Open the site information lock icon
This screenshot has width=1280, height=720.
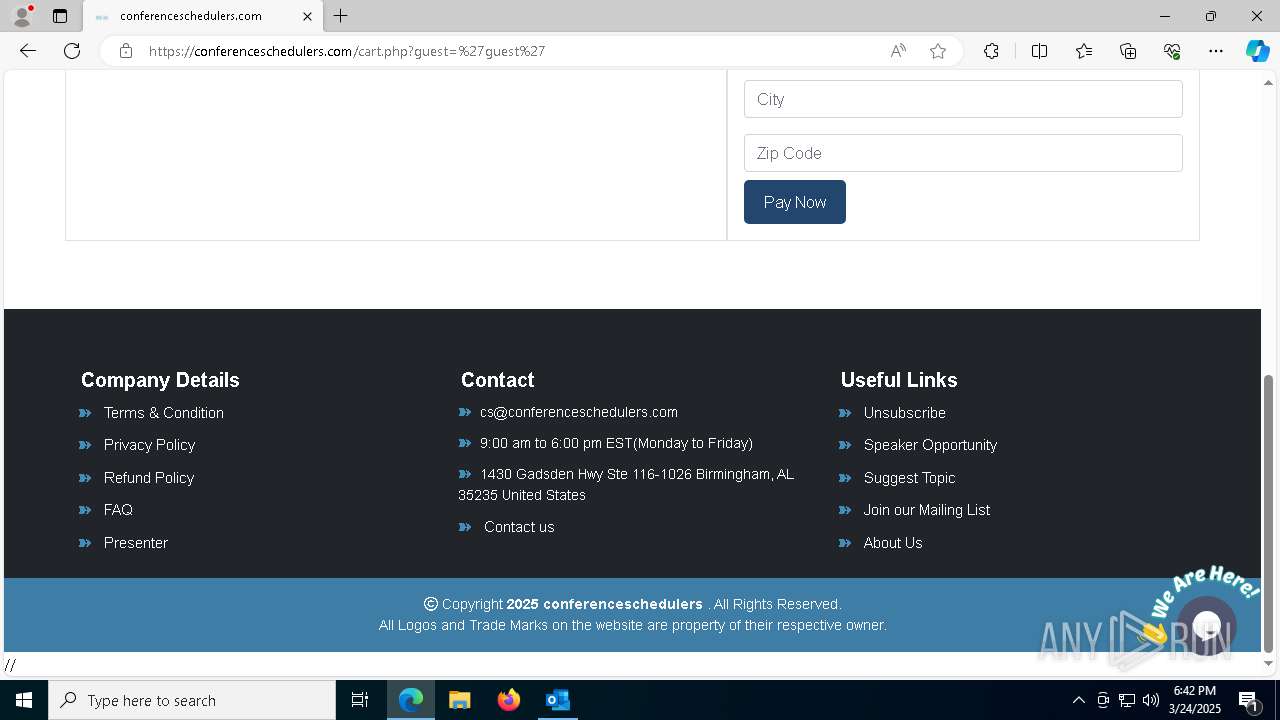tap(126, 51)
